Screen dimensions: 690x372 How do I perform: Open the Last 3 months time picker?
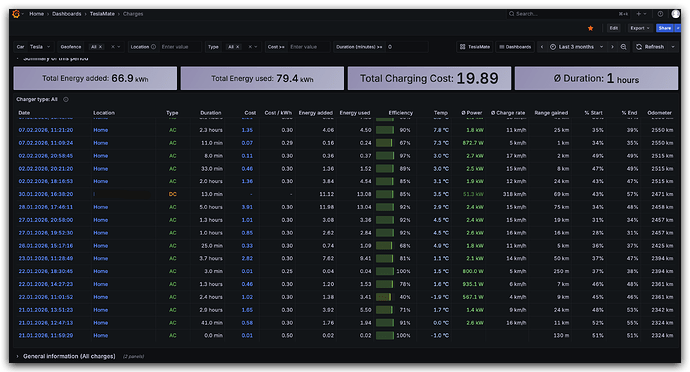(576, 47)
